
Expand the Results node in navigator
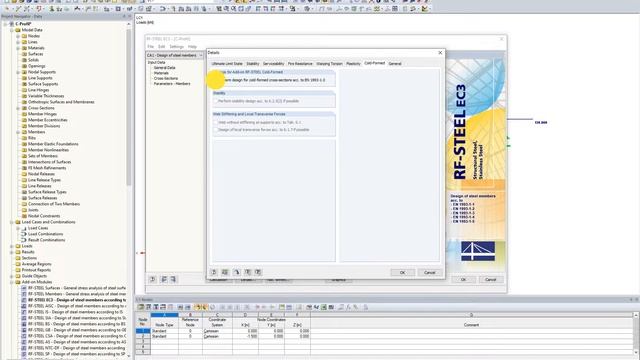pos(12,252)
